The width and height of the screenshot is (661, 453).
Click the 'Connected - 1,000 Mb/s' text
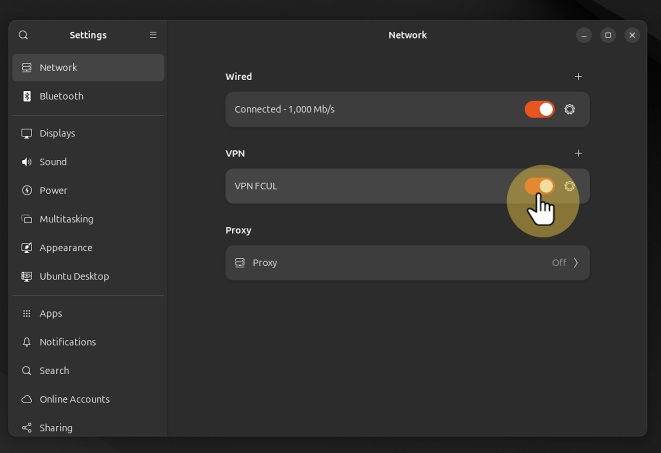[285, 110]
